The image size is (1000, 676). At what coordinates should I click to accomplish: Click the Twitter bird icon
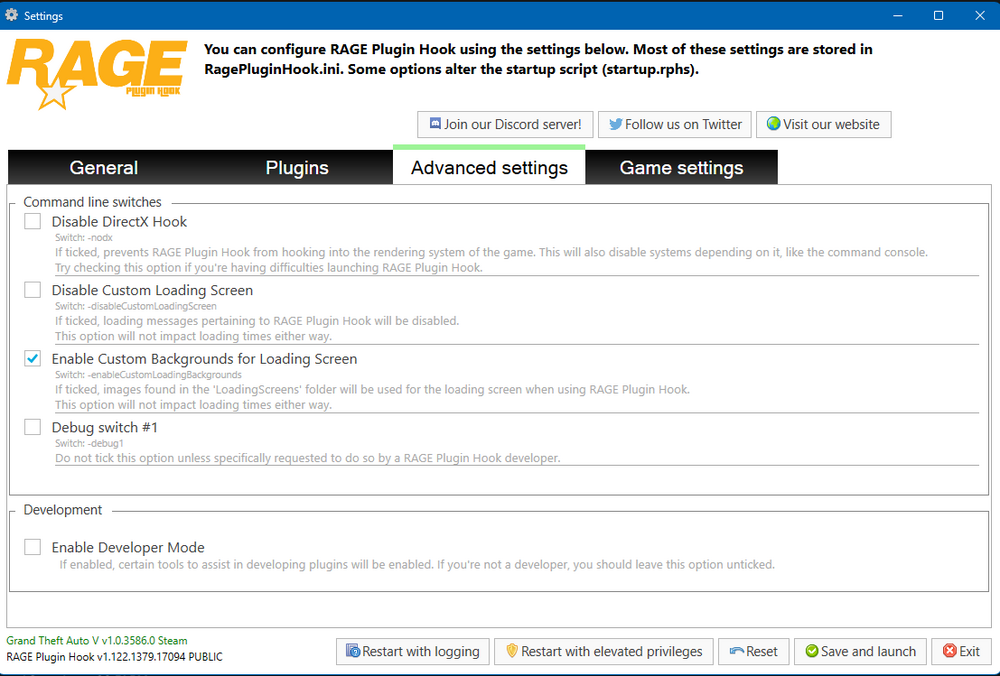click(x=615, y=124)
